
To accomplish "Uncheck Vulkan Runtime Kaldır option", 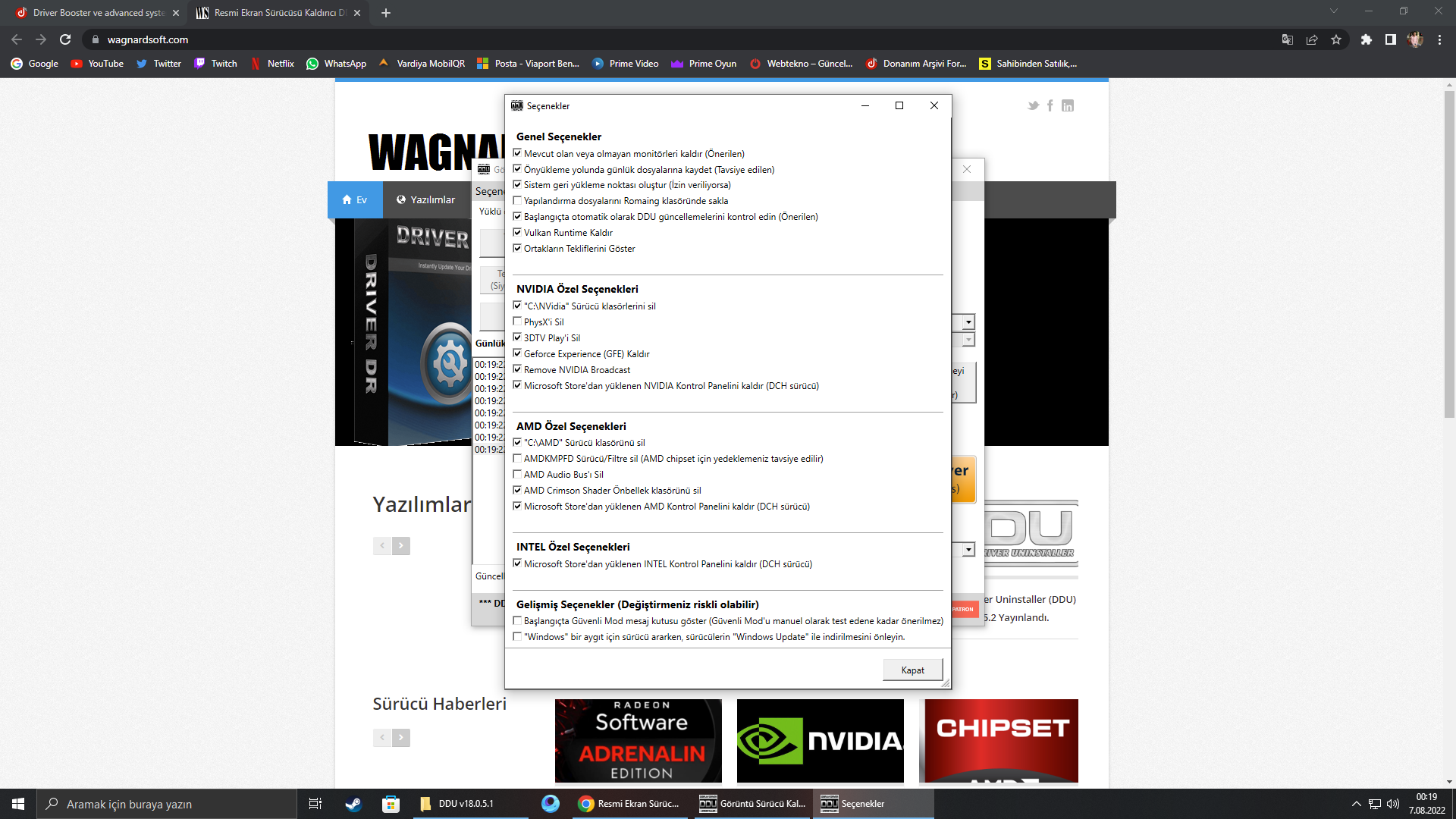I will pos(517,232).
